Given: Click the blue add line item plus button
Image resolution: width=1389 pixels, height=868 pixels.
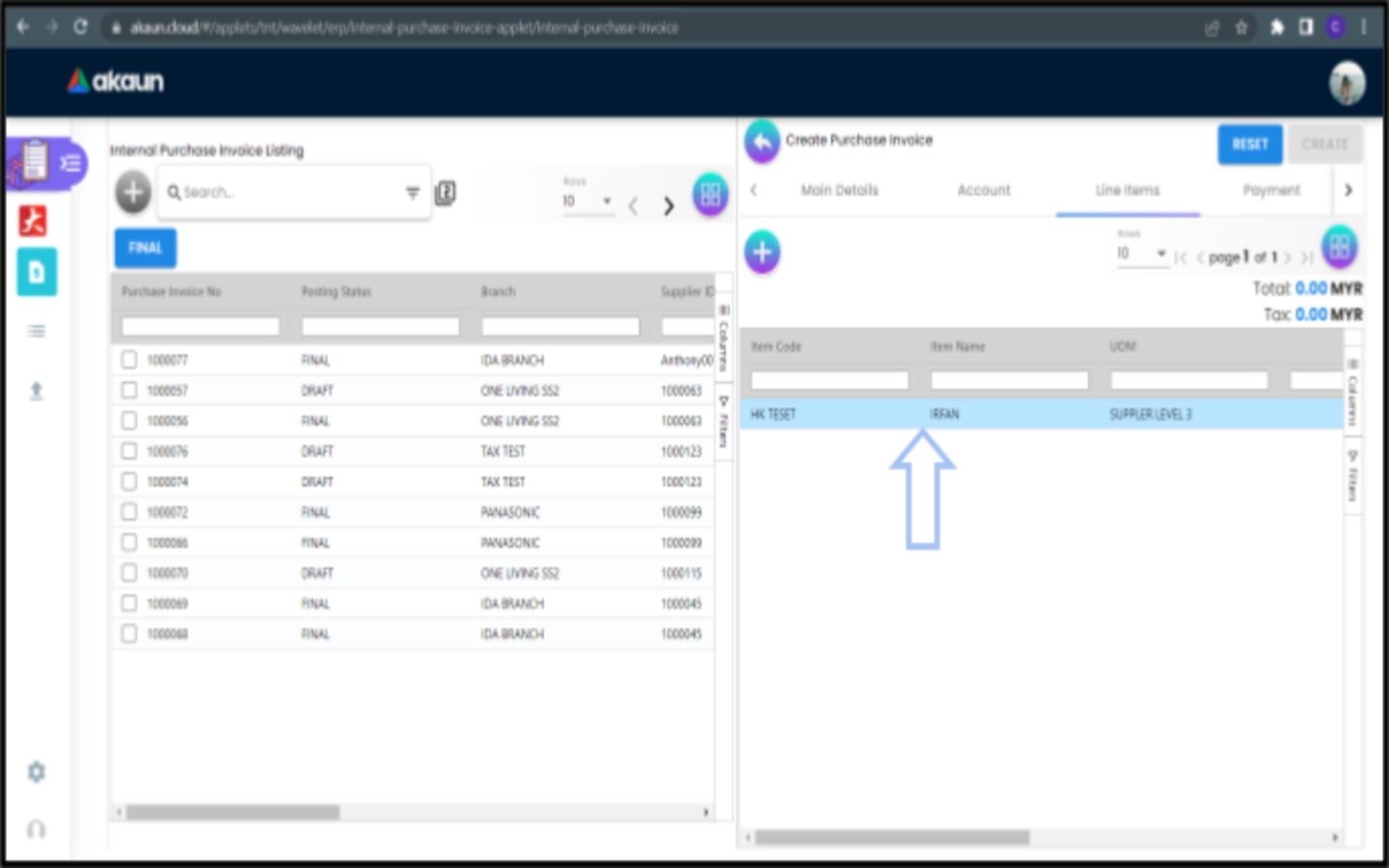Looking at the screenshot, I should point(762,253).
